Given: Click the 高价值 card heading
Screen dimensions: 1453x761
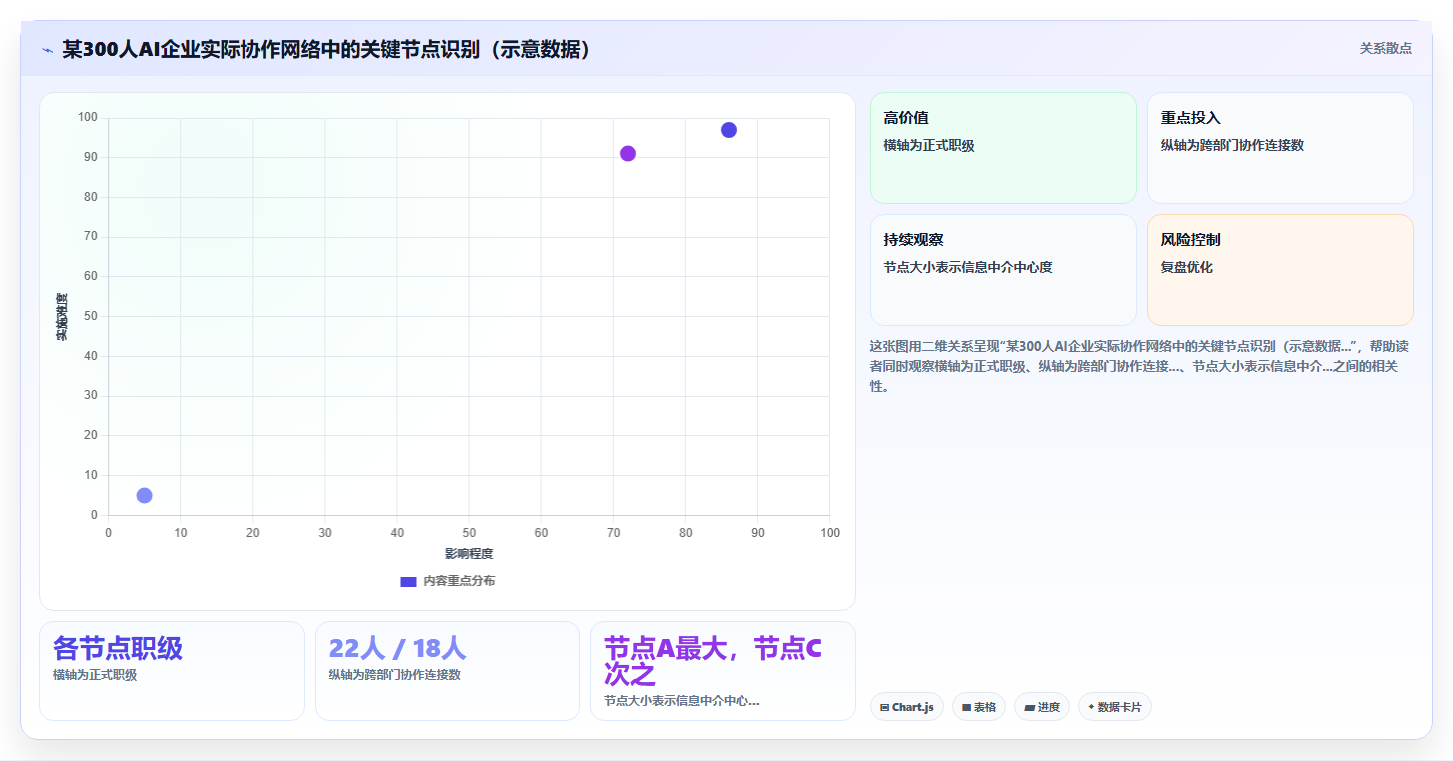Looking at the screenshot, I should [906, 118].
